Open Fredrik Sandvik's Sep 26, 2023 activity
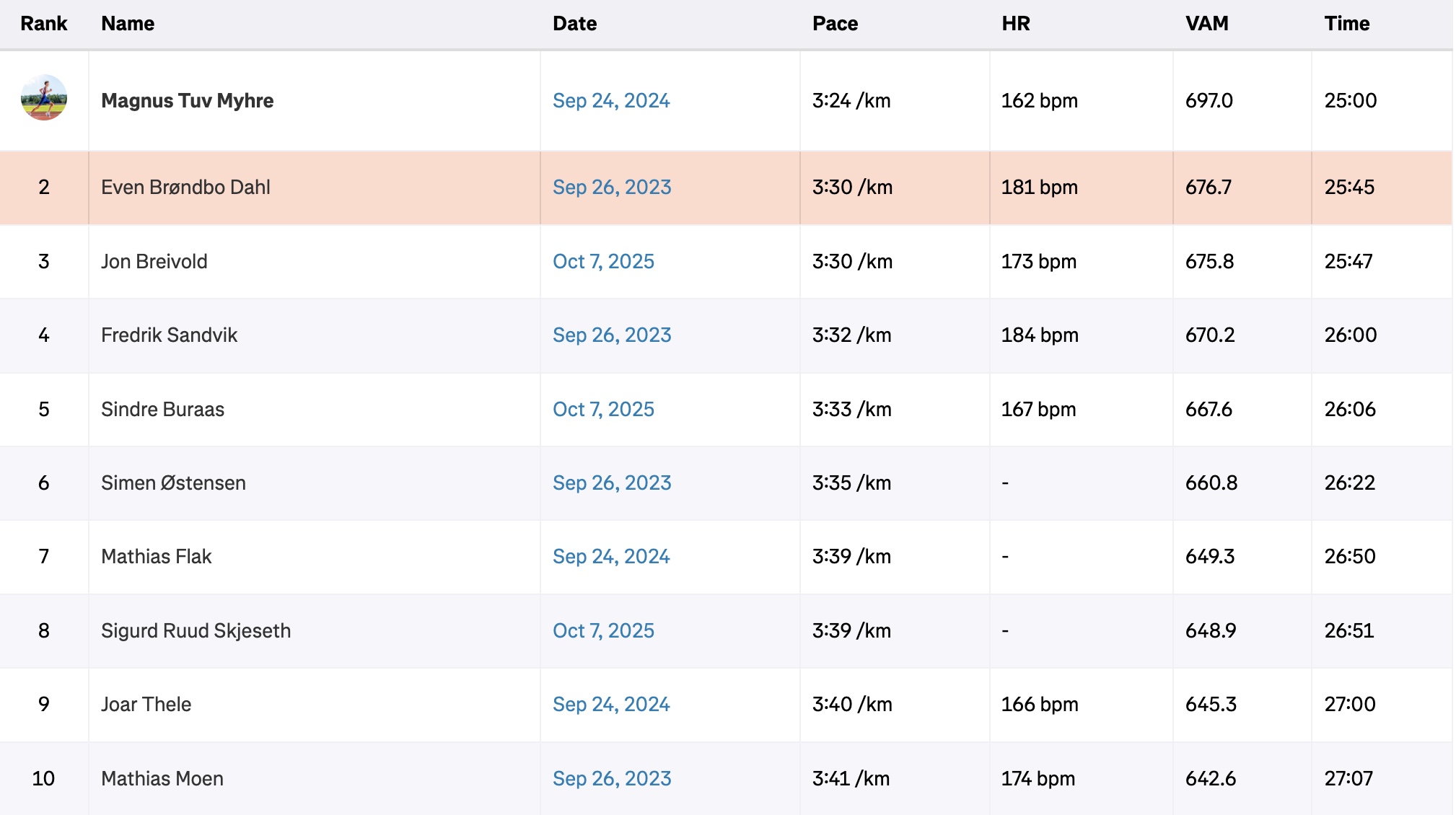 coord(611,335)
